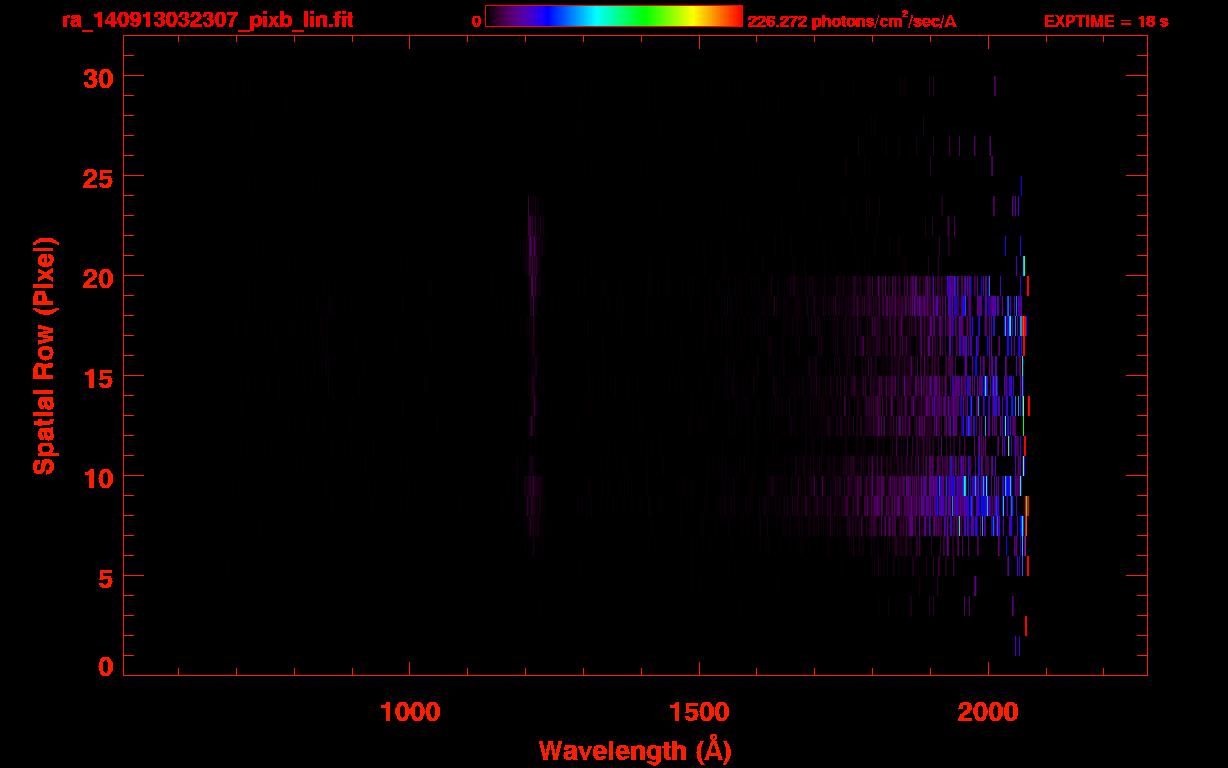The width and height of the screenshot is (1228, 768).
Task: Click the rainbow color scale bar
Action: [x=614, y=16]
